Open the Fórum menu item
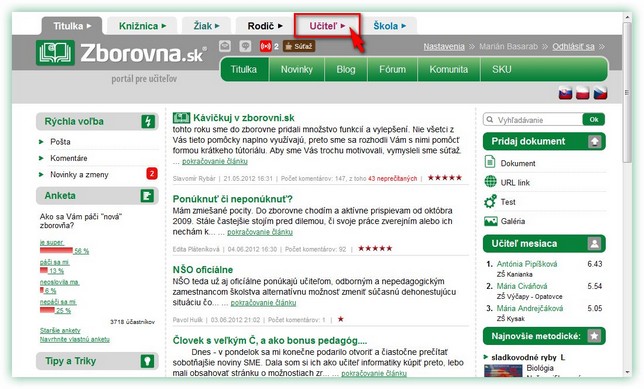The width and height of the screenshot is (644, 389). pos(393,69)
